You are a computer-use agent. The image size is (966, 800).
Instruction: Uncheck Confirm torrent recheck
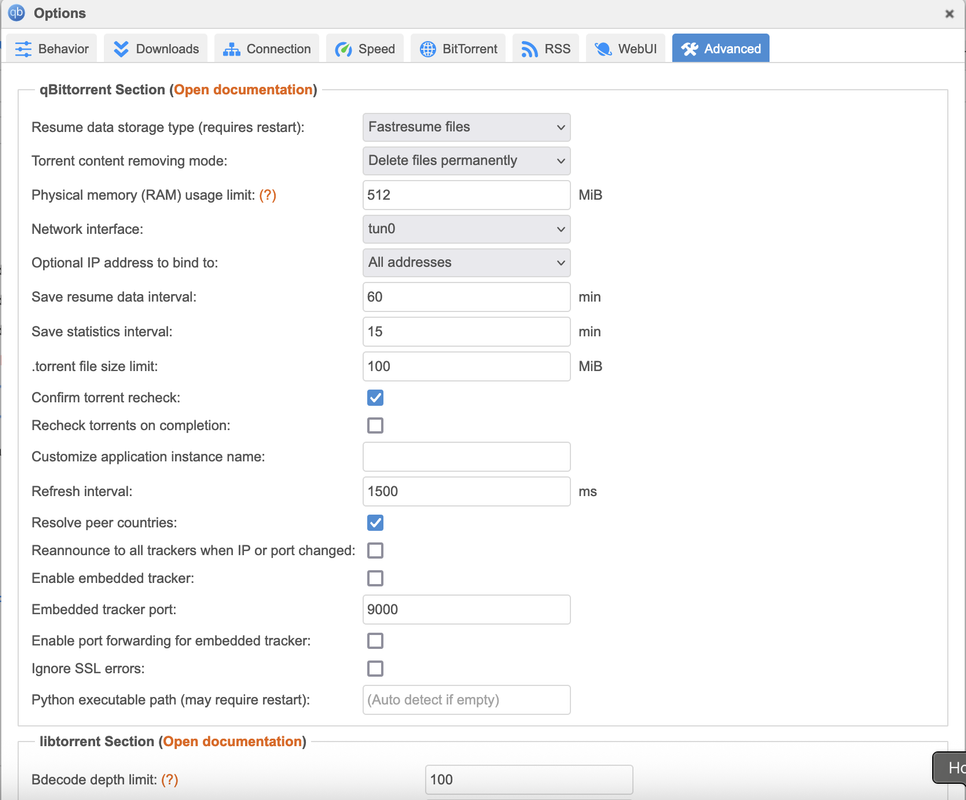click(x=375, y=398)
